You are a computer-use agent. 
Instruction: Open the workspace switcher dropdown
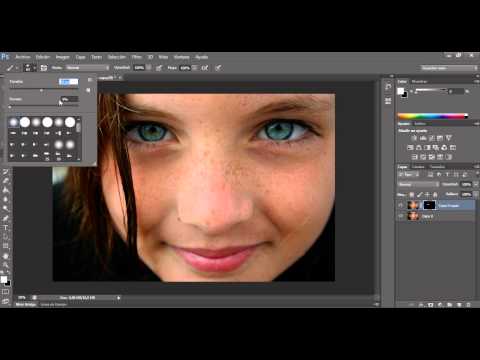click(x=449, y=68)
